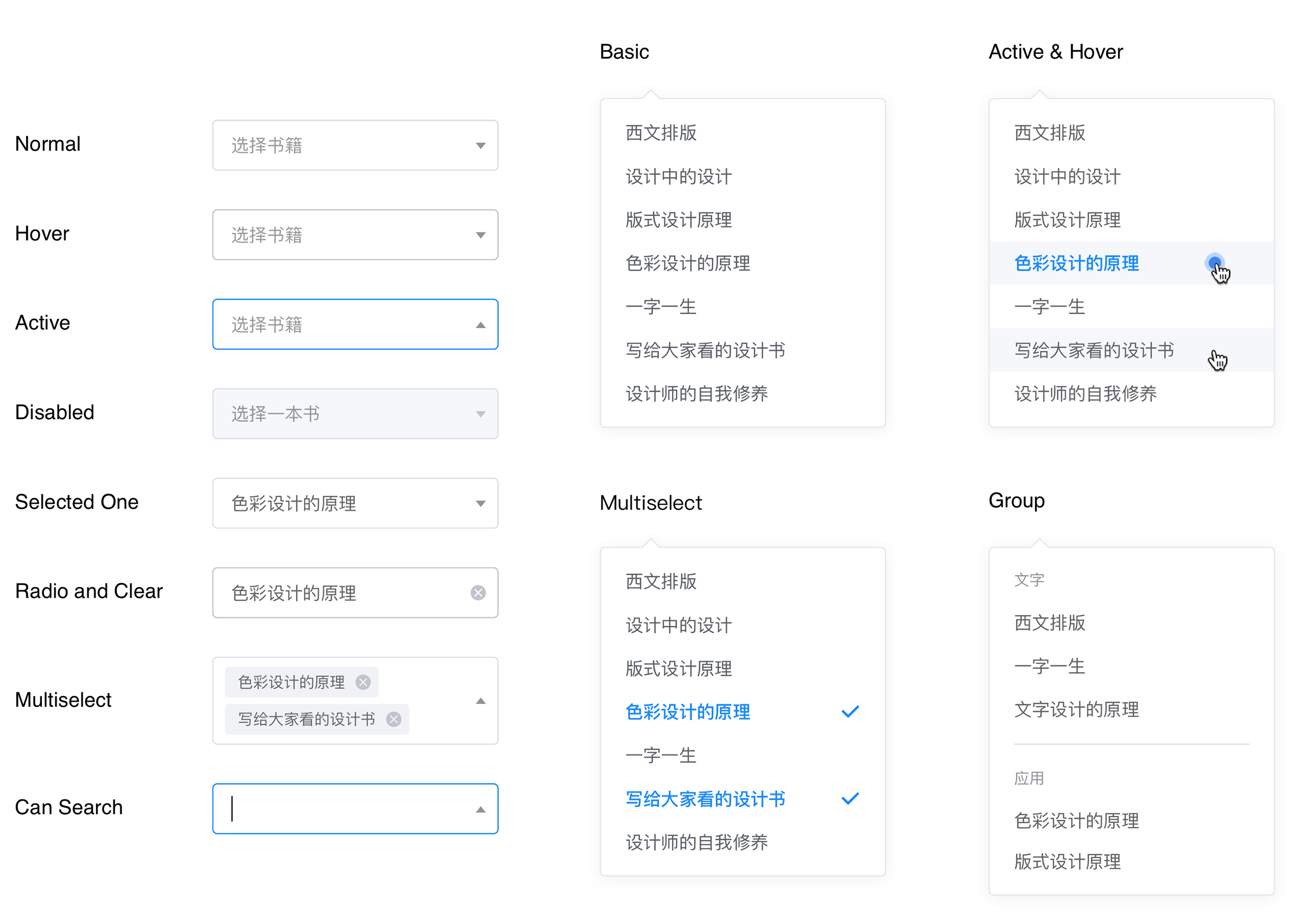The width and height of the screenshot is (1295, 924).
Task: Open the Normal 选择书籍 dropdown
Action: [x=355, y=145]
